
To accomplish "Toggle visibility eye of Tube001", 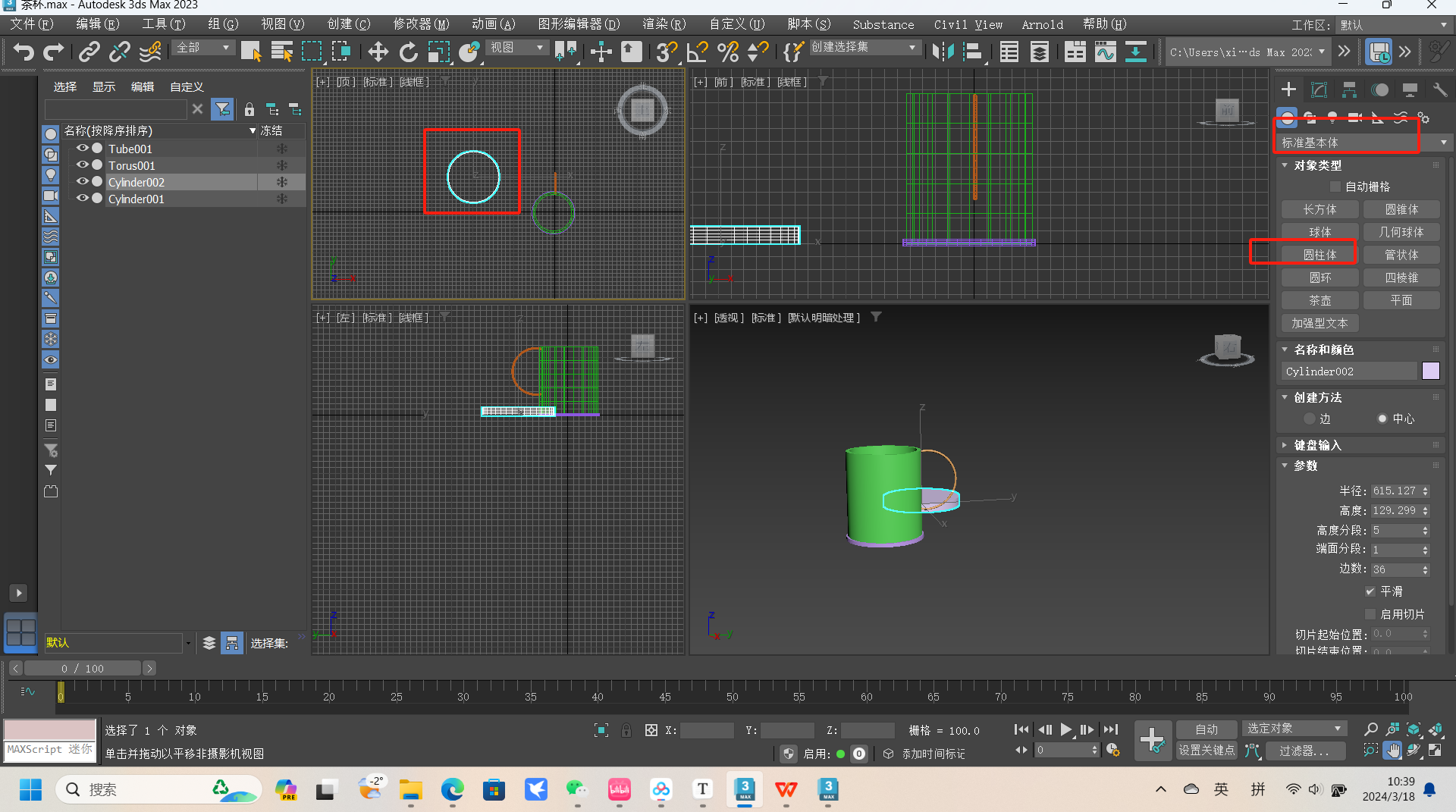I will click(x=83, y=149).
